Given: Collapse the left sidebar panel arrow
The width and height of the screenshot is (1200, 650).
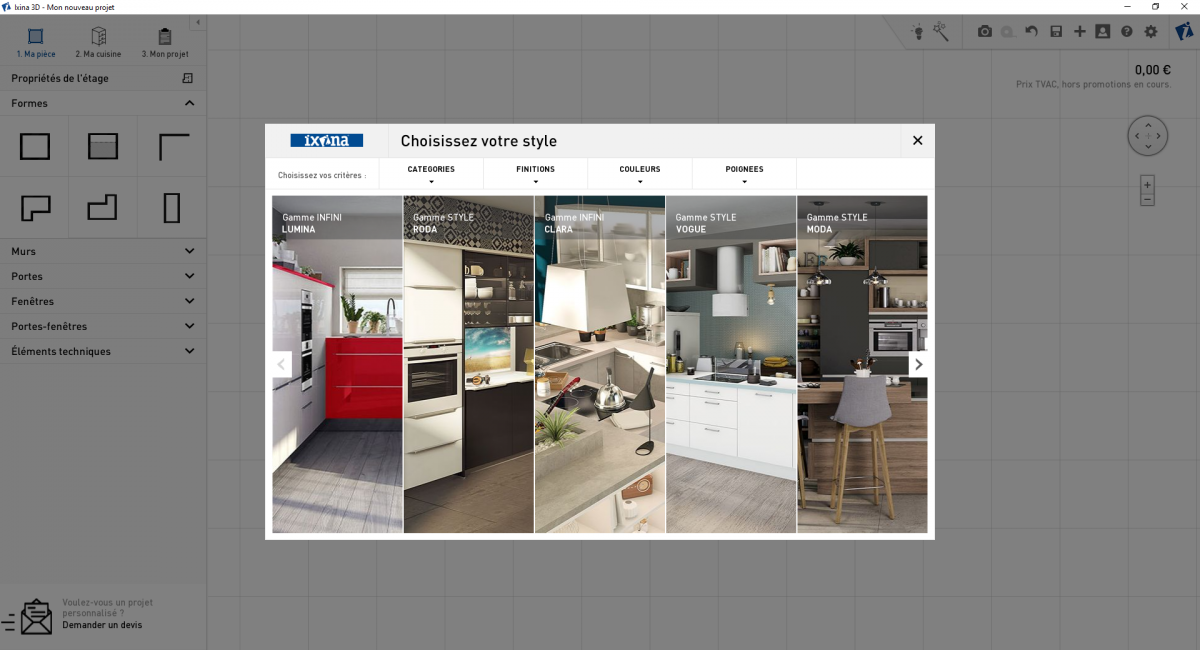Looking at the screenshot, I should (198, 22).
